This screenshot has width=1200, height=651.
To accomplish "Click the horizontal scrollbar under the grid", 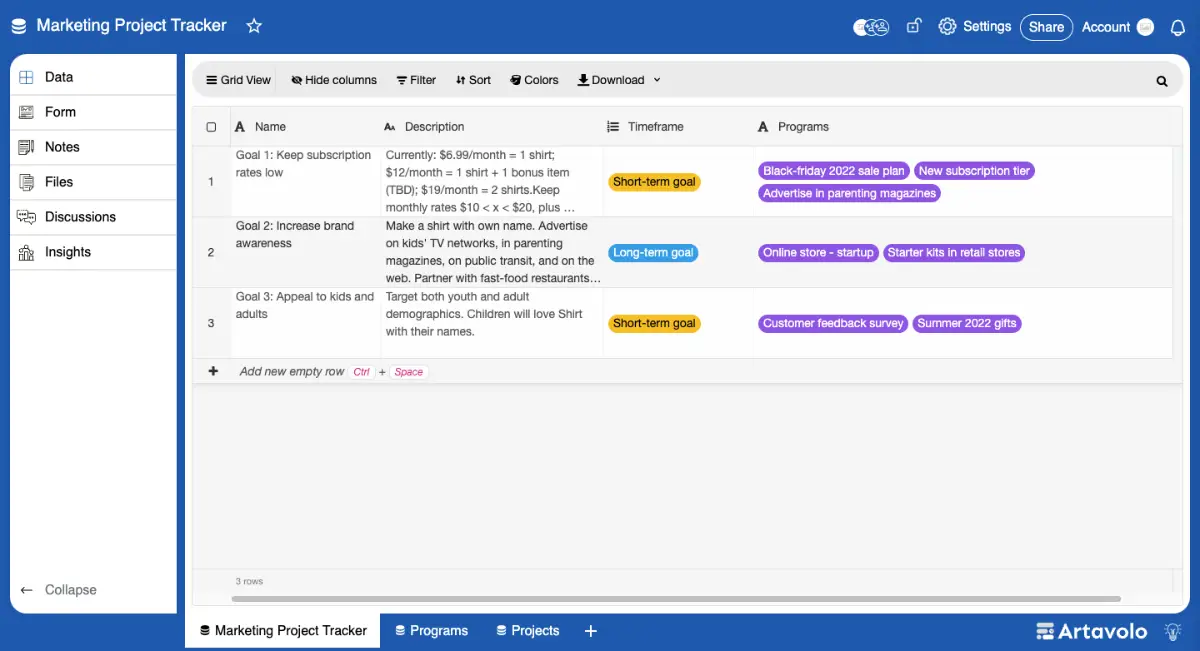I will [x=675, y=599].
